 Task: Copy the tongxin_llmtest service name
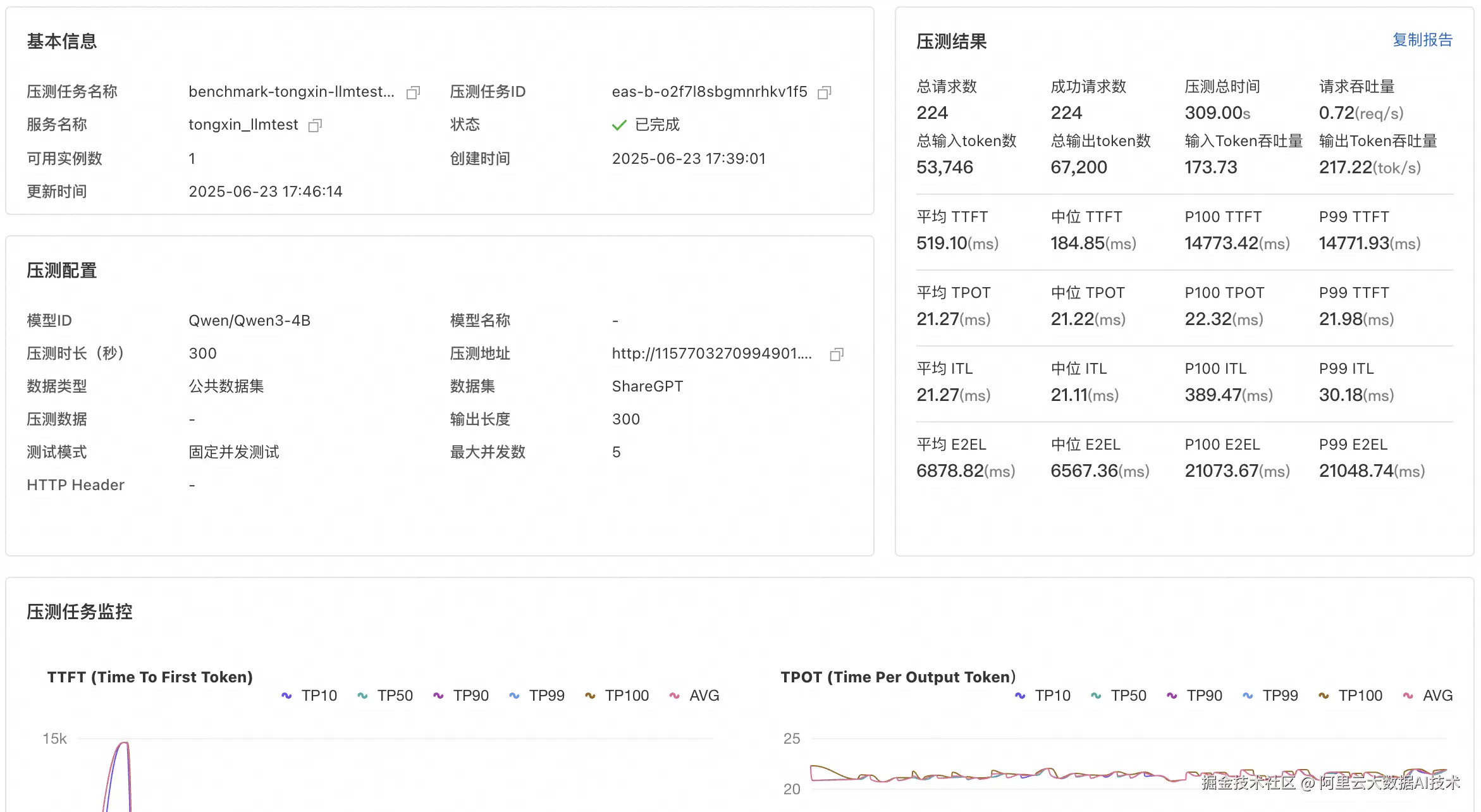[x=315, y=125]
